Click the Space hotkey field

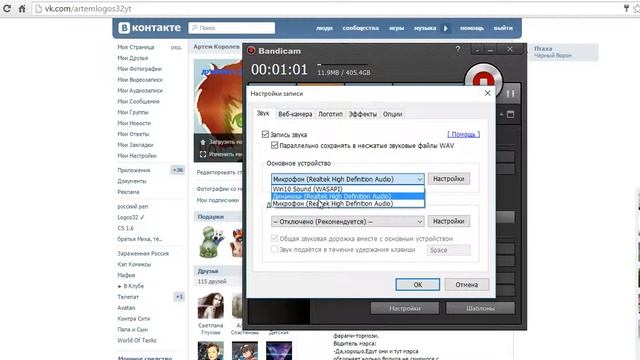point(449,250)
